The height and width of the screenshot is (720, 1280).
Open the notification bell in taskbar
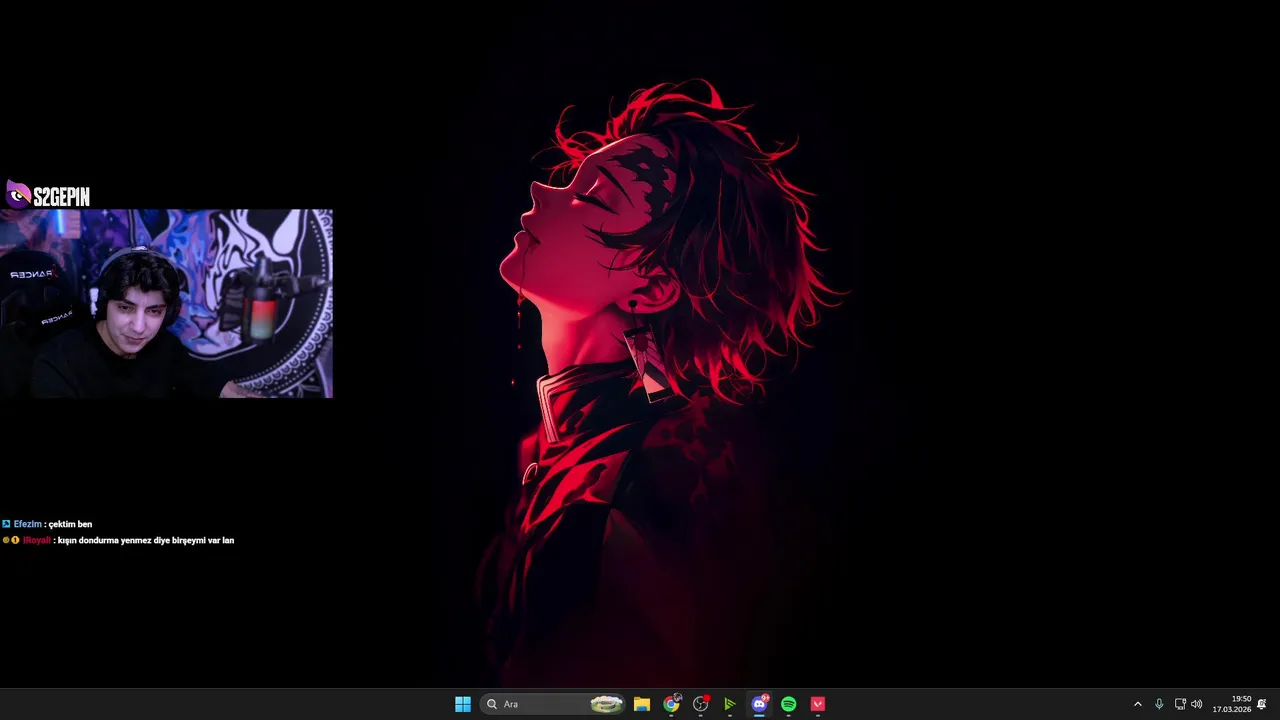pos(1262,704)
